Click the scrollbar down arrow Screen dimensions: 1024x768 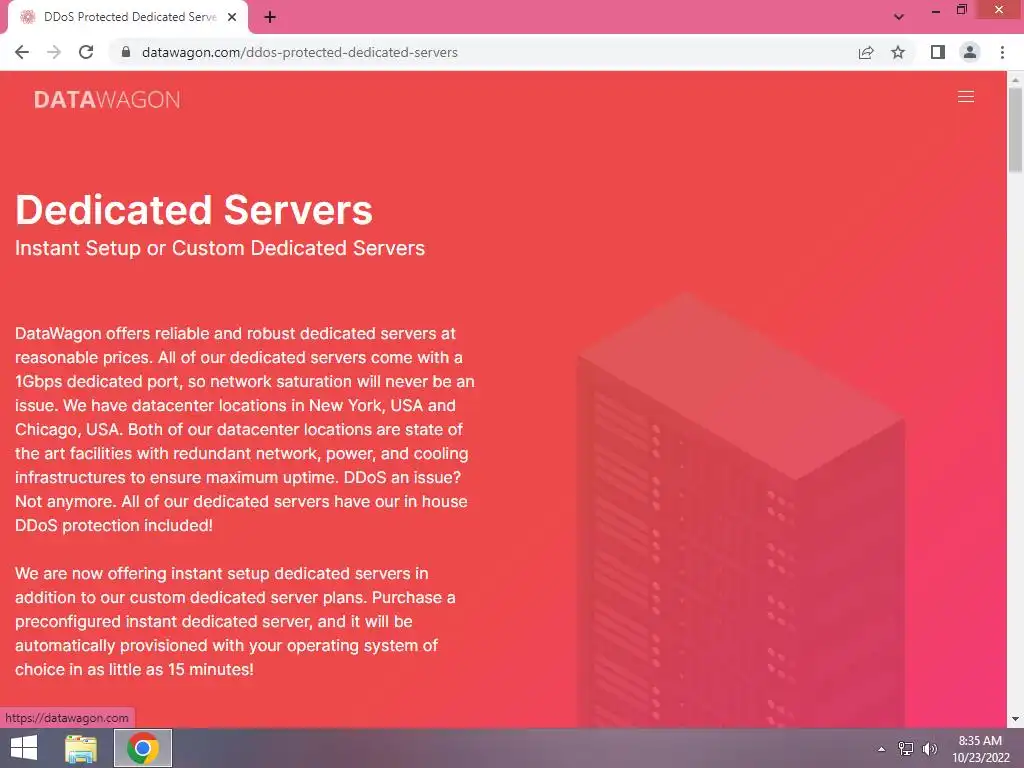(1015, 719)
